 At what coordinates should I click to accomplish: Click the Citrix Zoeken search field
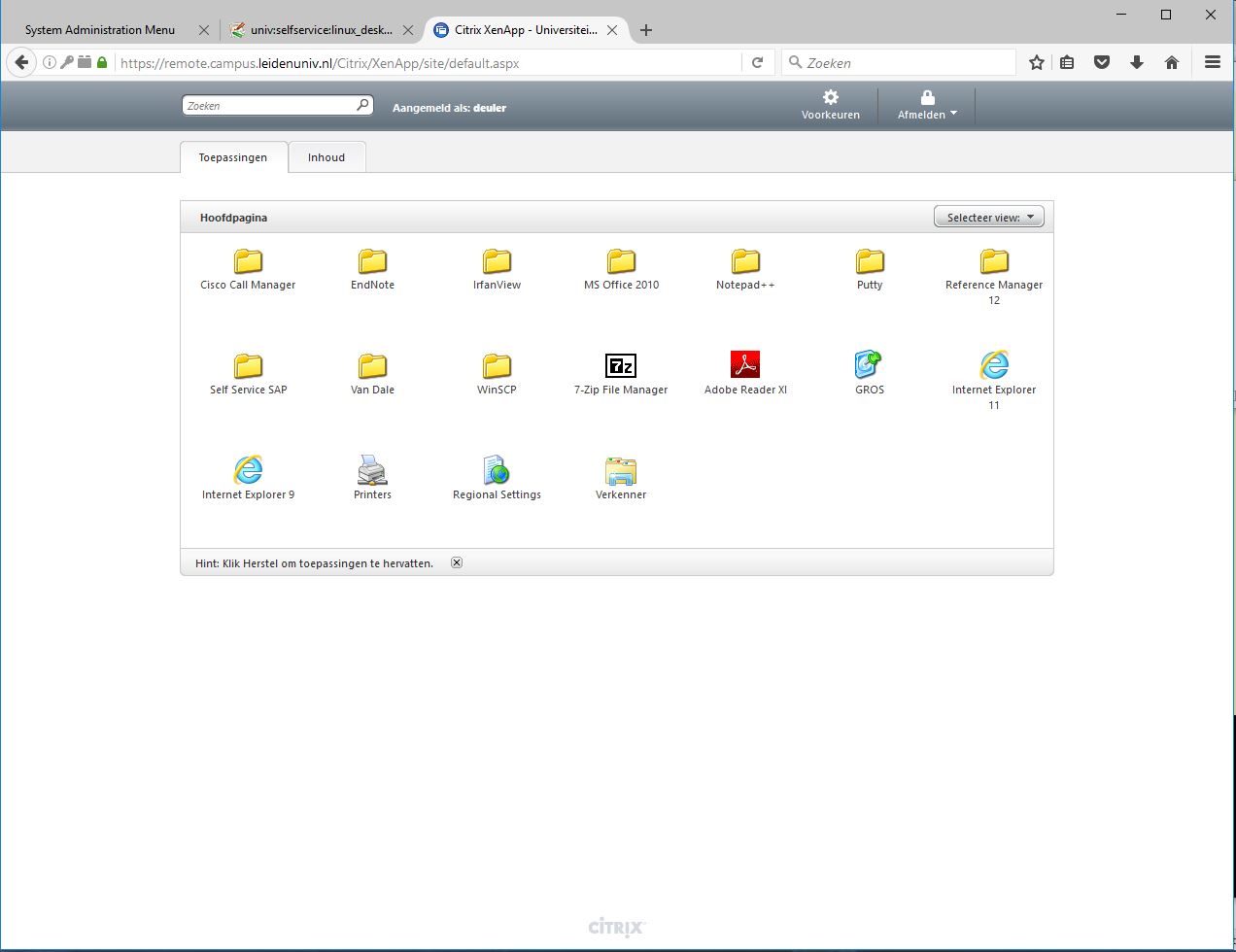pyautogui.click(x=267, y=106)
